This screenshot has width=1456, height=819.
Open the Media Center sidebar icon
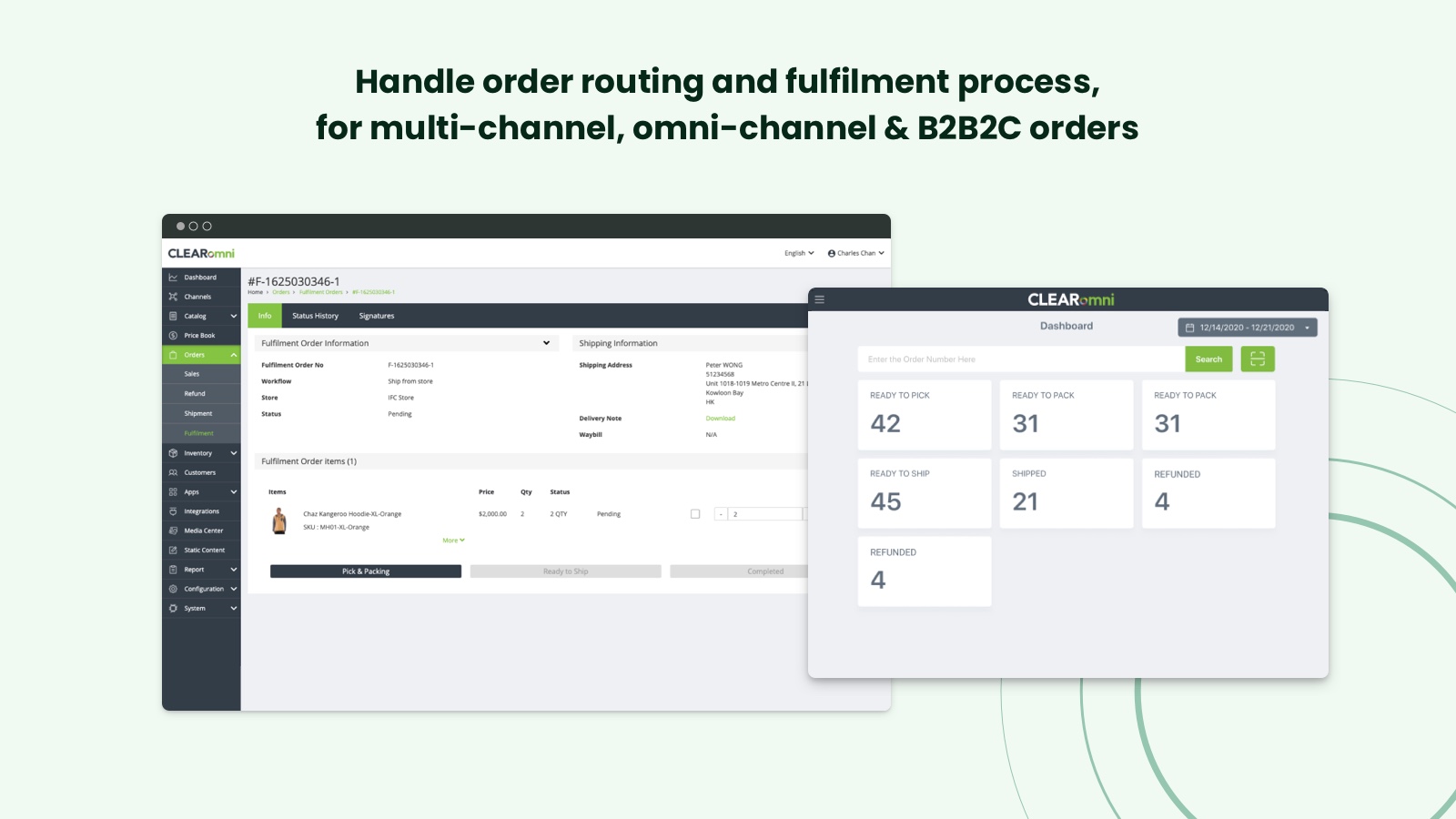coord(173,531)
